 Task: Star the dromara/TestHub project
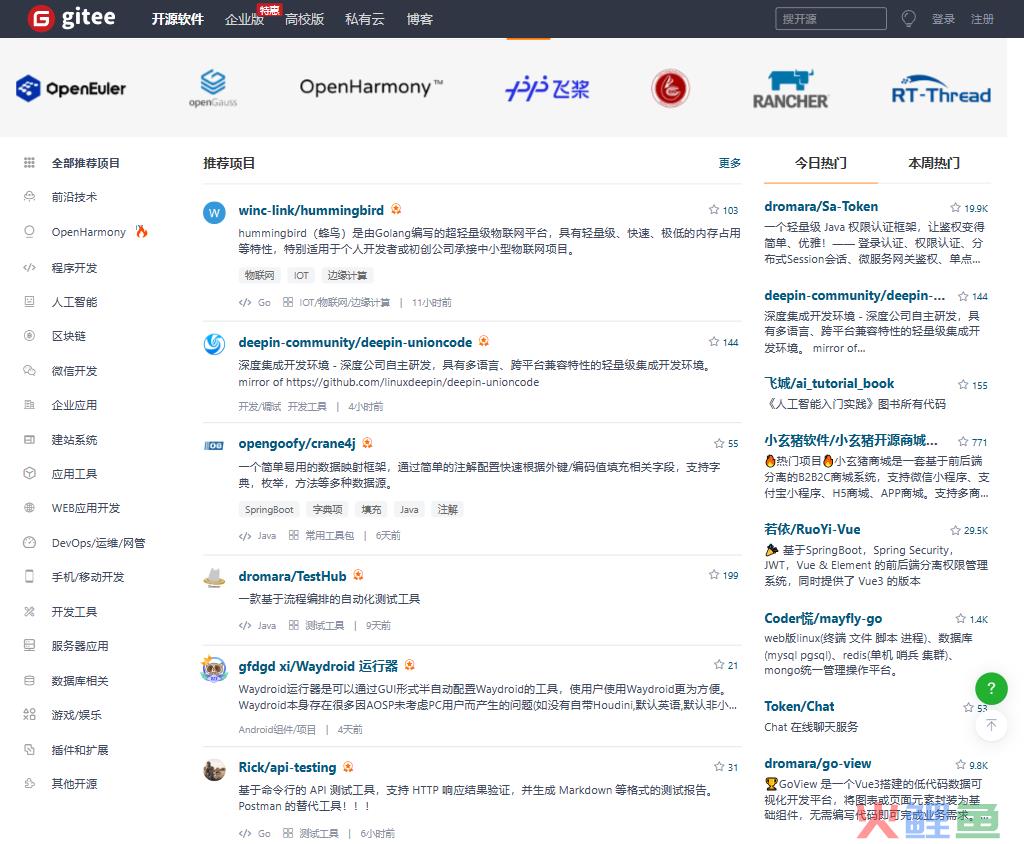click(723, 575)
